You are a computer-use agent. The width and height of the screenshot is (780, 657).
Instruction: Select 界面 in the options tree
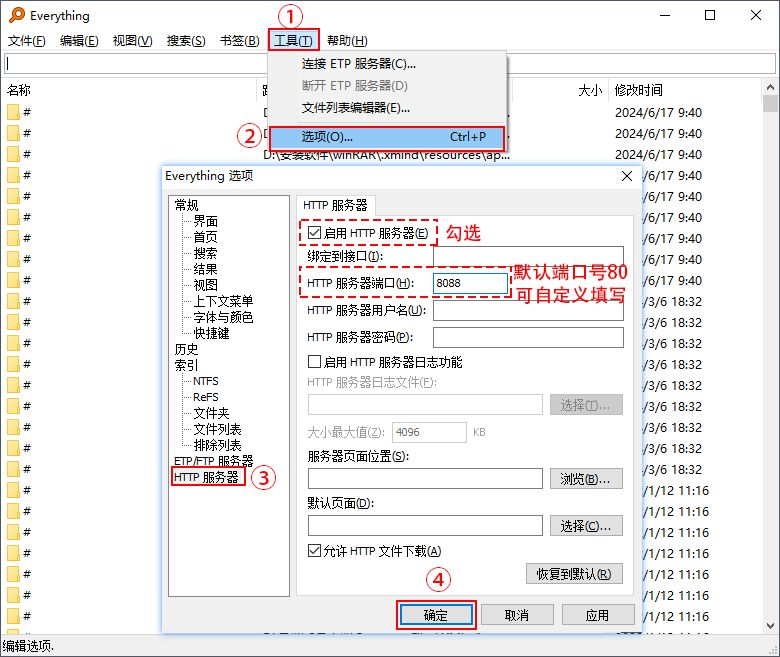tap(205, 221)
